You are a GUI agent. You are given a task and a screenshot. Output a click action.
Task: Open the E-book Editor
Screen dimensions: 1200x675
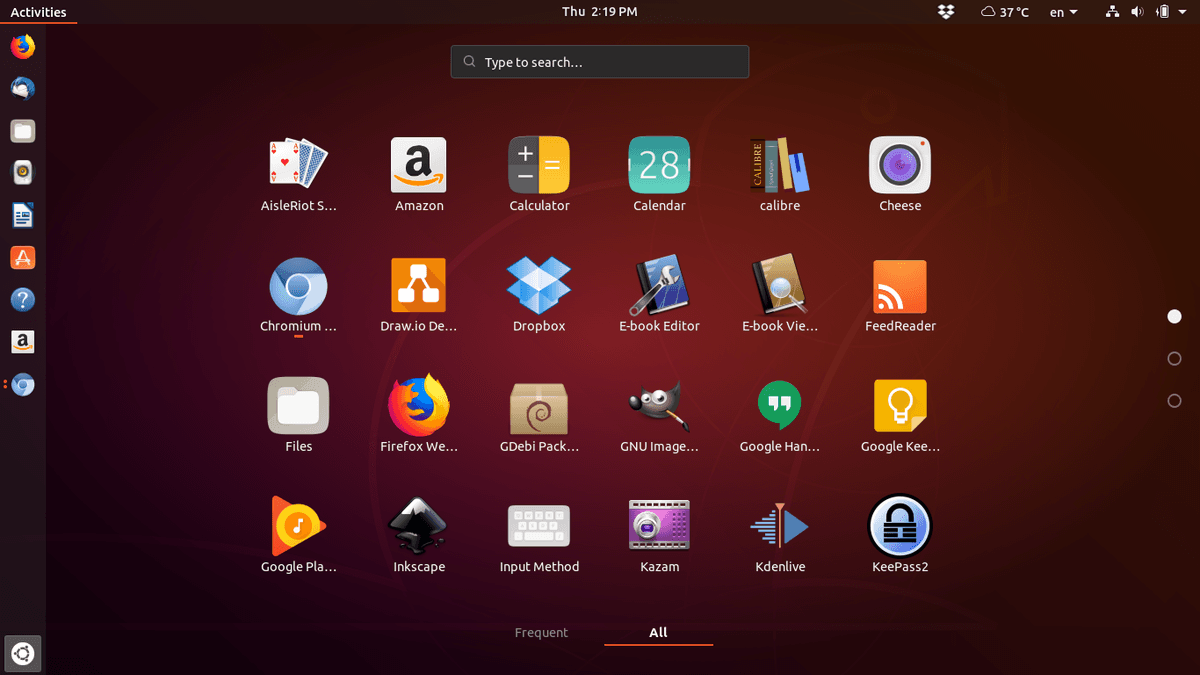[x=659, y=286]
